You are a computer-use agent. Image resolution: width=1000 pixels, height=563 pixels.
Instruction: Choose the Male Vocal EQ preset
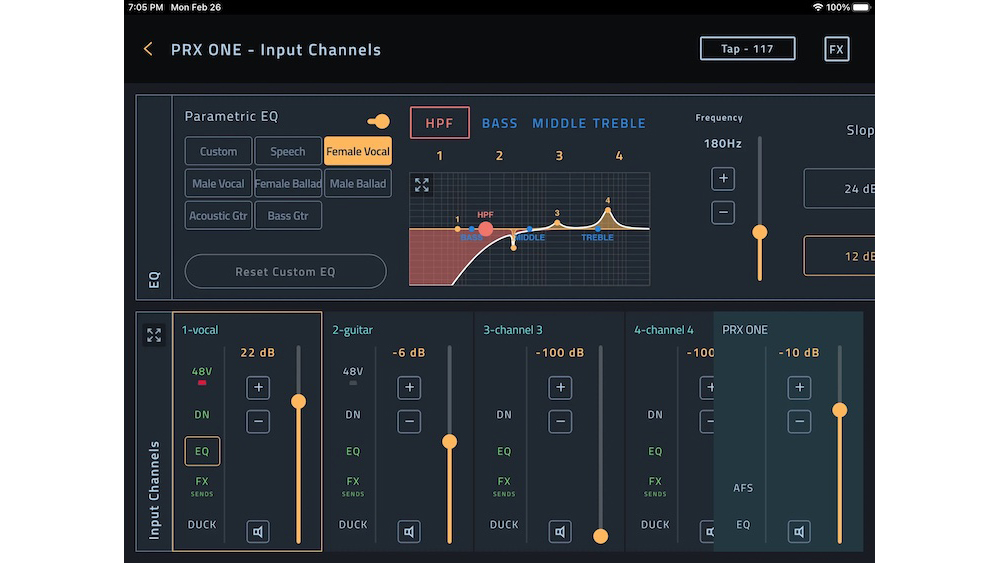[x=218, y=183]
